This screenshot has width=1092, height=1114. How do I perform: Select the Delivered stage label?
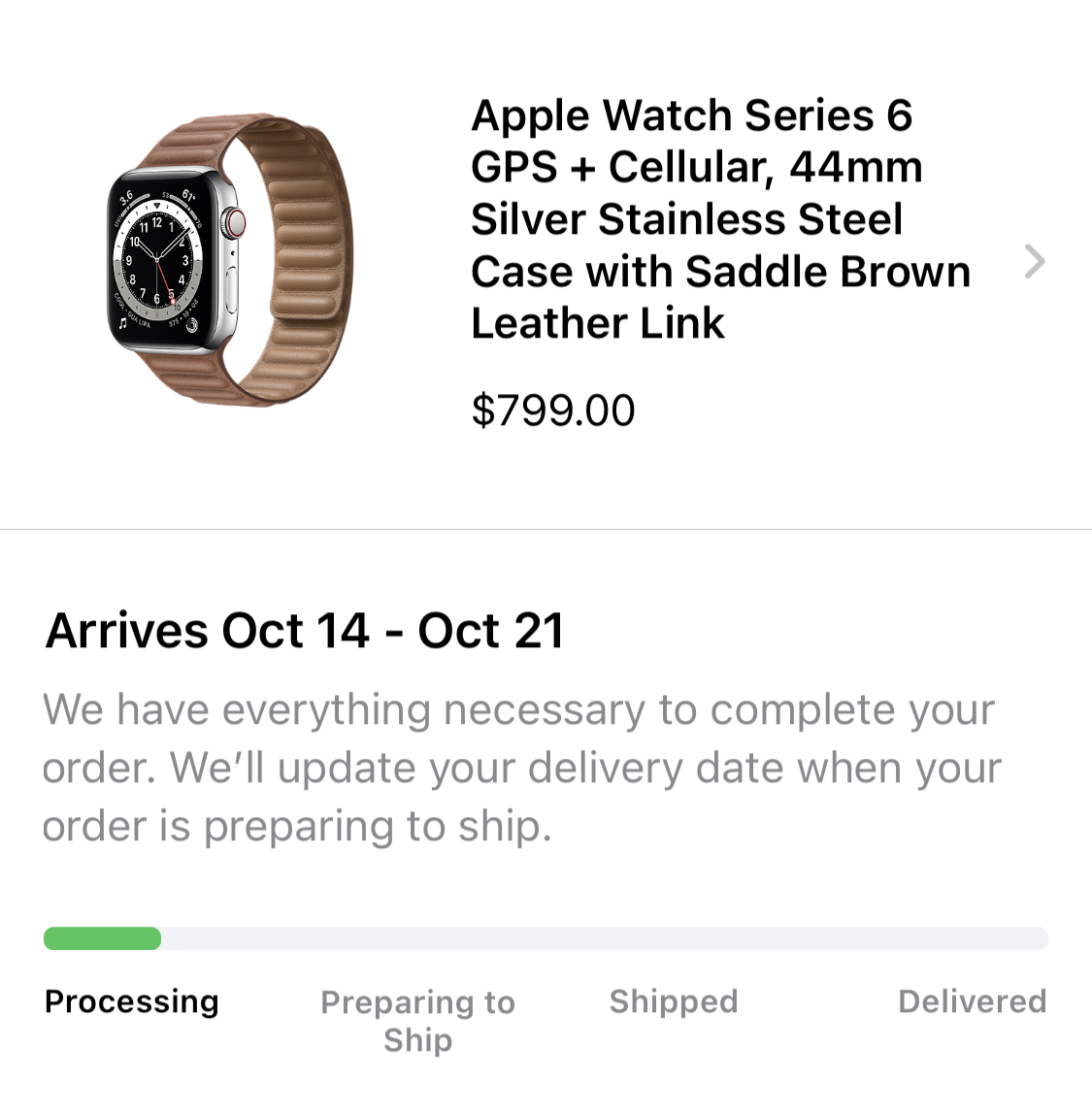pos(972,1001)
